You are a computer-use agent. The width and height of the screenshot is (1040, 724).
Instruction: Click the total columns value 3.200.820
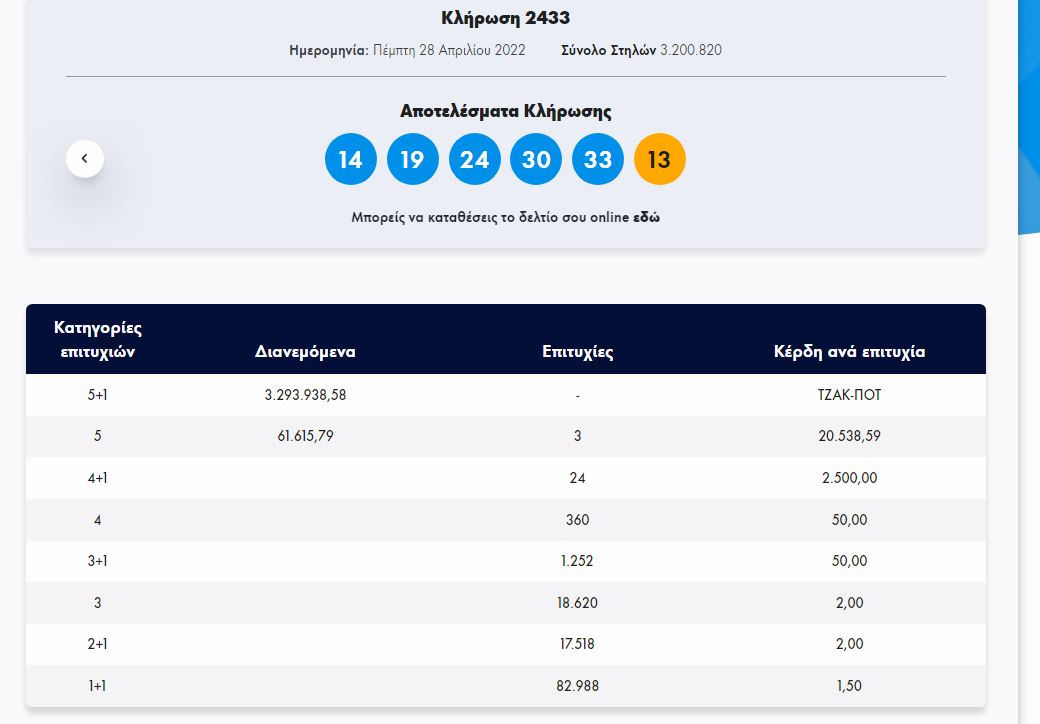coord(690,50)
